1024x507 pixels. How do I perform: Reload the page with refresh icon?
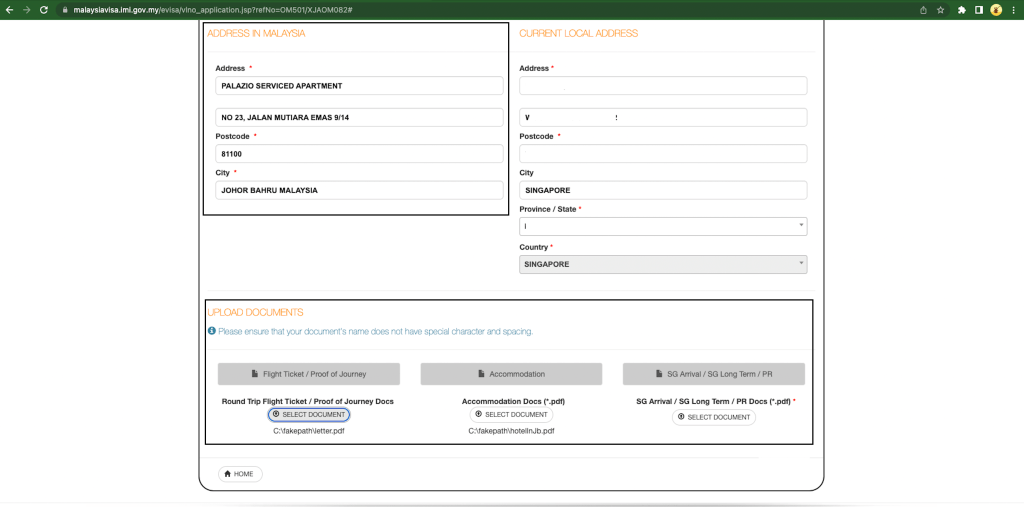click(44, 10)
